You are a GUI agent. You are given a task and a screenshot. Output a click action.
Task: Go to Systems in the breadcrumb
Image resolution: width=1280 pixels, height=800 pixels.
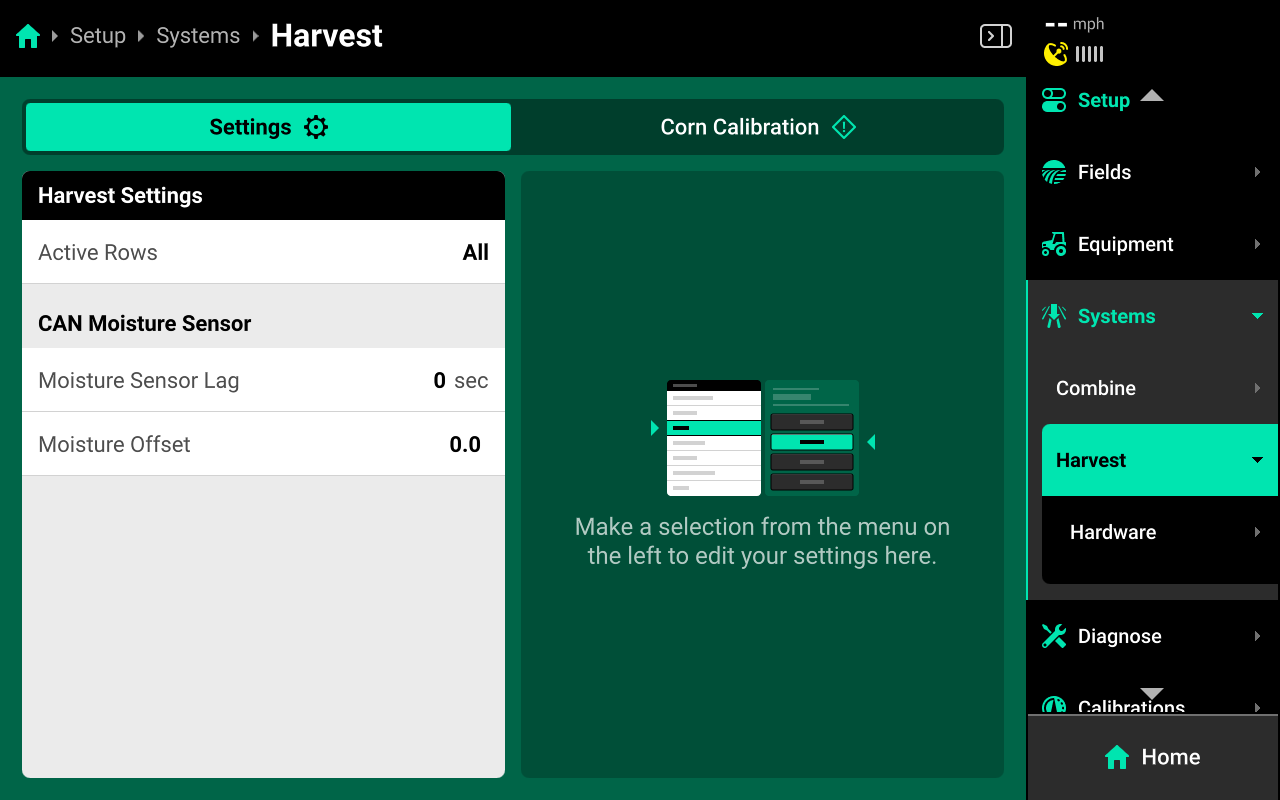click(198, 36)
